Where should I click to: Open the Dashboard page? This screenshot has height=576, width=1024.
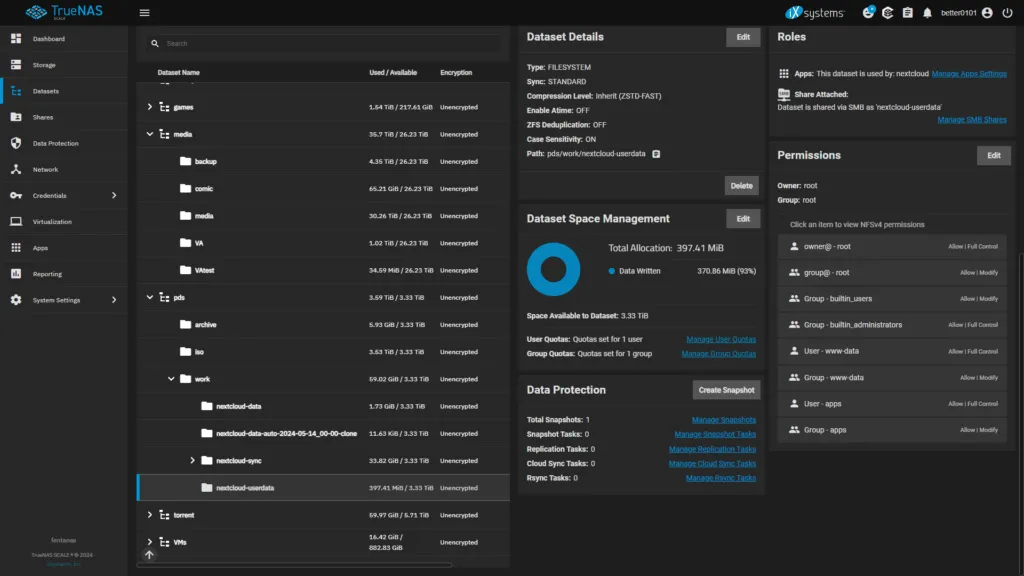[47, 39]
